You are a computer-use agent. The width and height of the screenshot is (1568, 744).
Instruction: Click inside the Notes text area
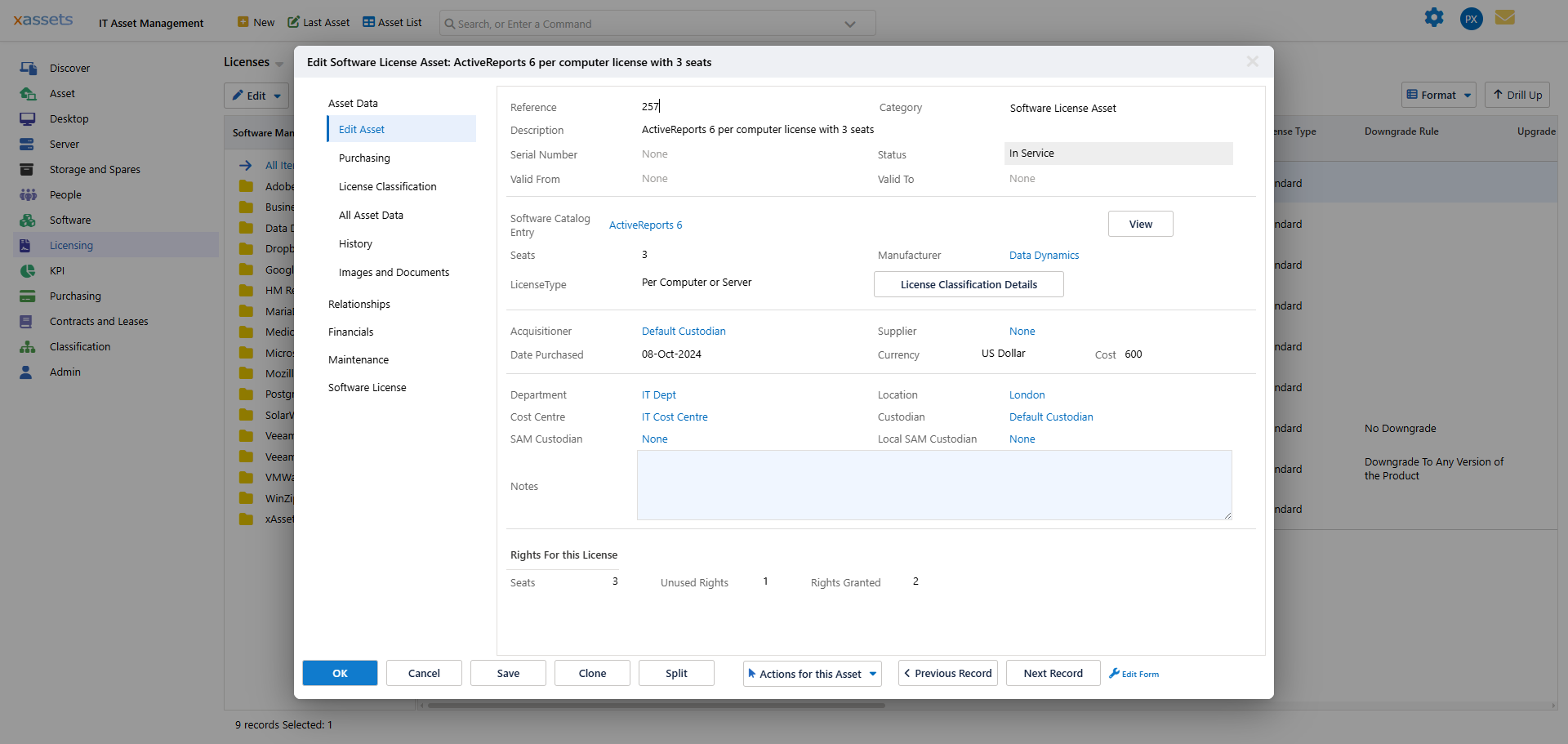coord(933,485)
